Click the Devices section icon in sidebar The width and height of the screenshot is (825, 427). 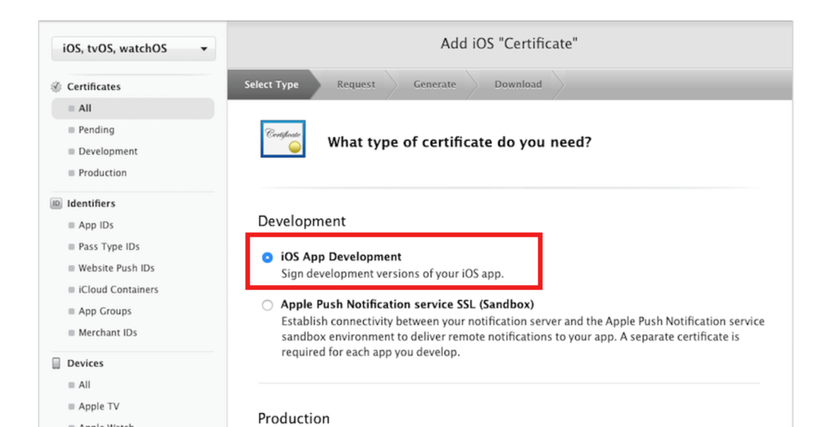(57, 364)
